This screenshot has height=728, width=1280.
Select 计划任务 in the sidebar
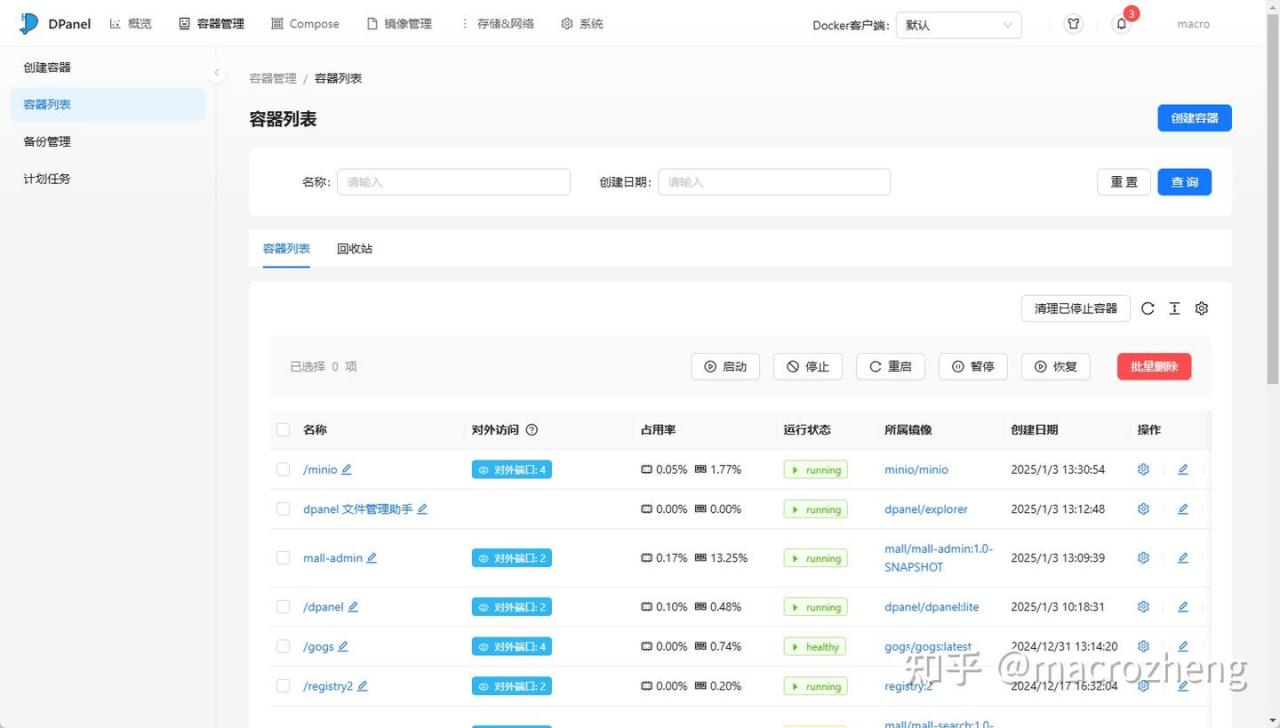tap(108, 179)
